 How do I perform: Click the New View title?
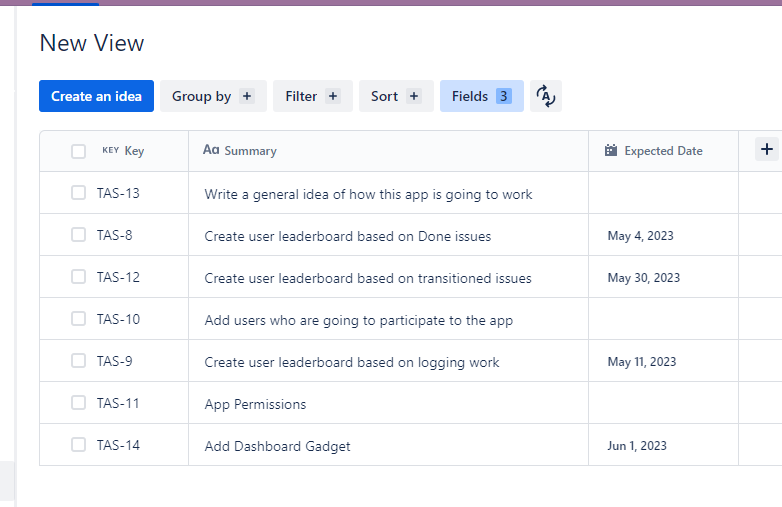tap(92, 43)
